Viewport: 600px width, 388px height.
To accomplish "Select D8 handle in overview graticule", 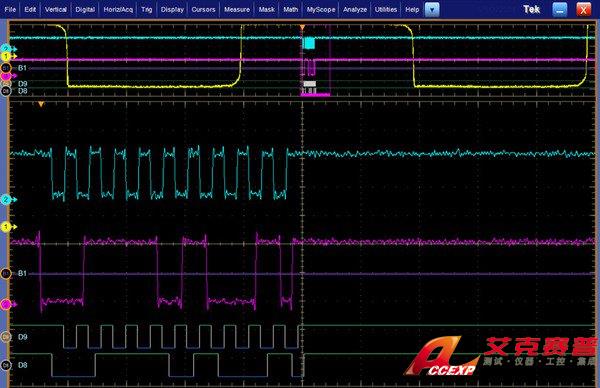I will coord(6,91).
